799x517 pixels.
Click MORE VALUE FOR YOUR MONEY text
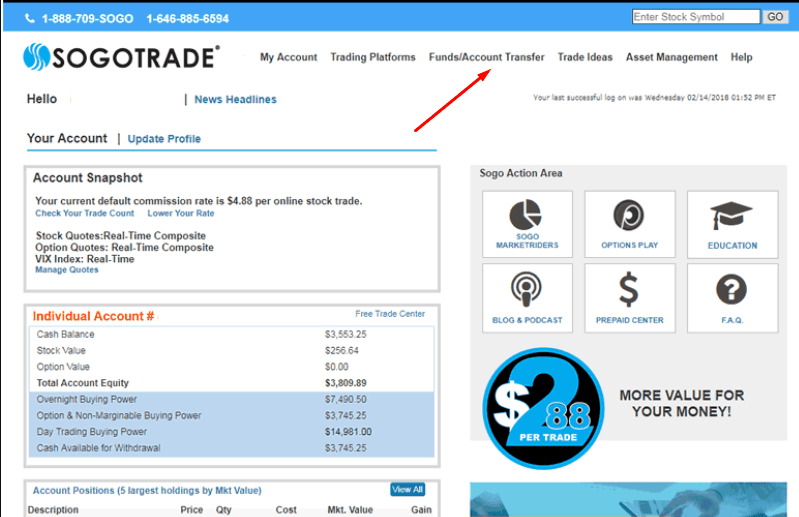[x=681, y=403]
